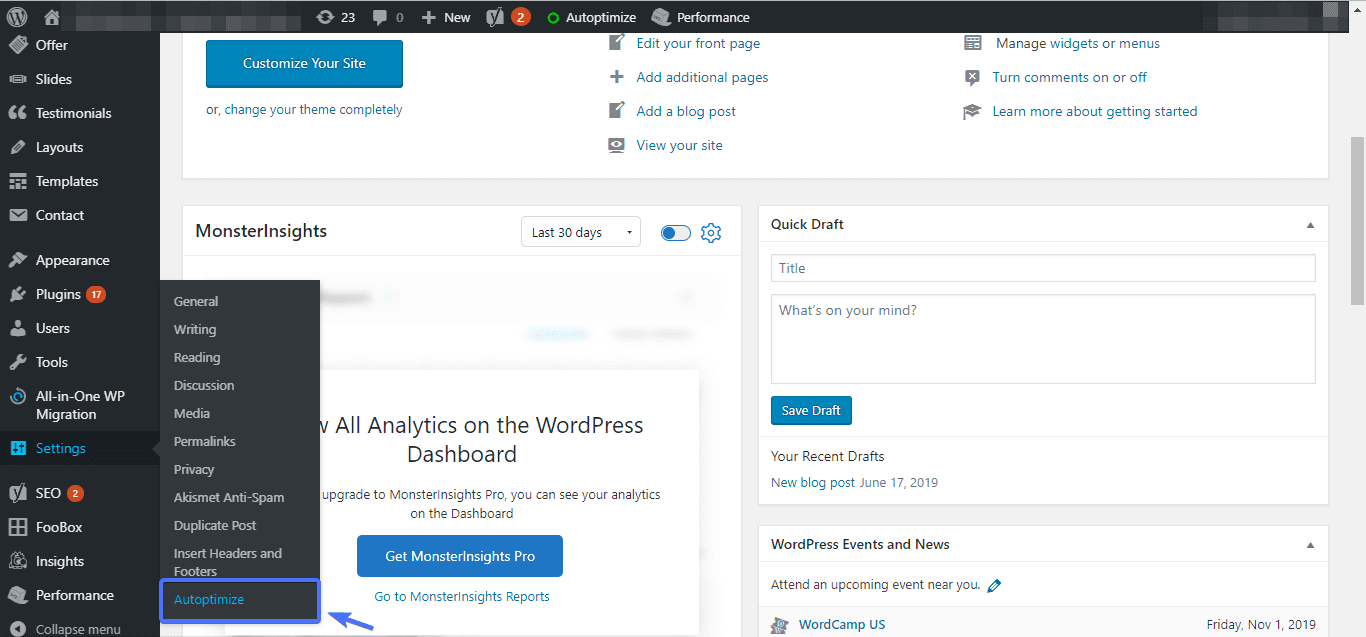The image size is (1366, 637).
Task: Click the edit location pencil icon
Action: coord(994,585)
